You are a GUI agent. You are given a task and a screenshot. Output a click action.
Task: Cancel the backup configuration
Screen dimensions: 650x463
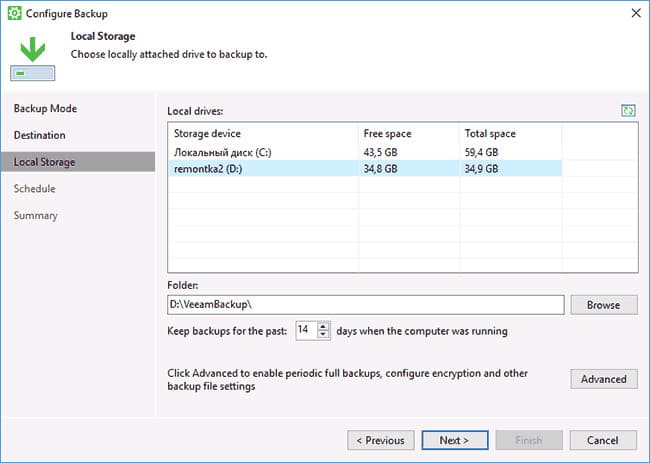click(x=603, y=440)
